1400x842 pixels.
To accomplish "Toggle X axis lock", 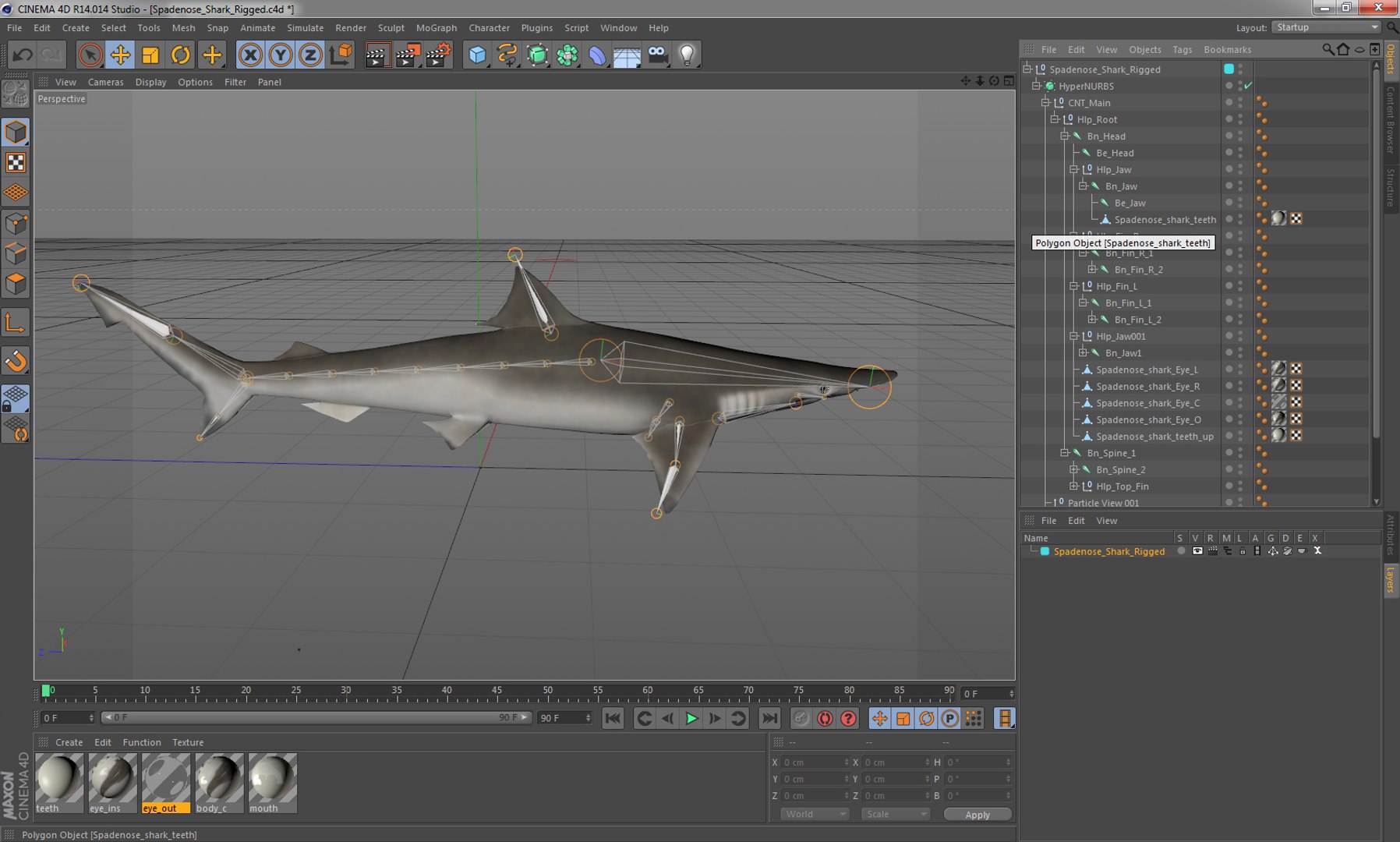I will point(250,55).
